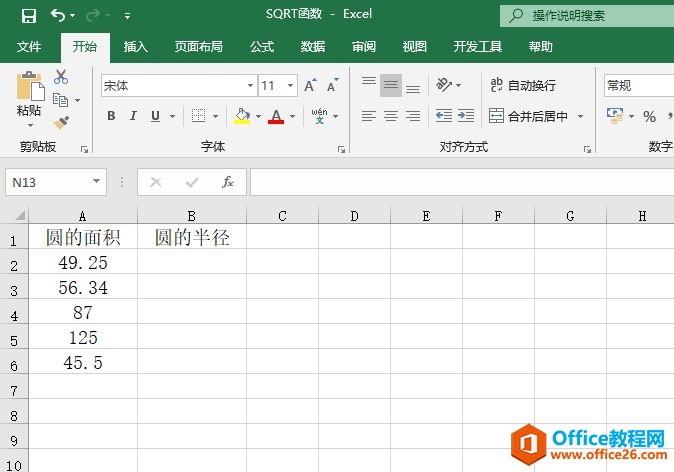Toggle Align Right icon

[413, 116]
